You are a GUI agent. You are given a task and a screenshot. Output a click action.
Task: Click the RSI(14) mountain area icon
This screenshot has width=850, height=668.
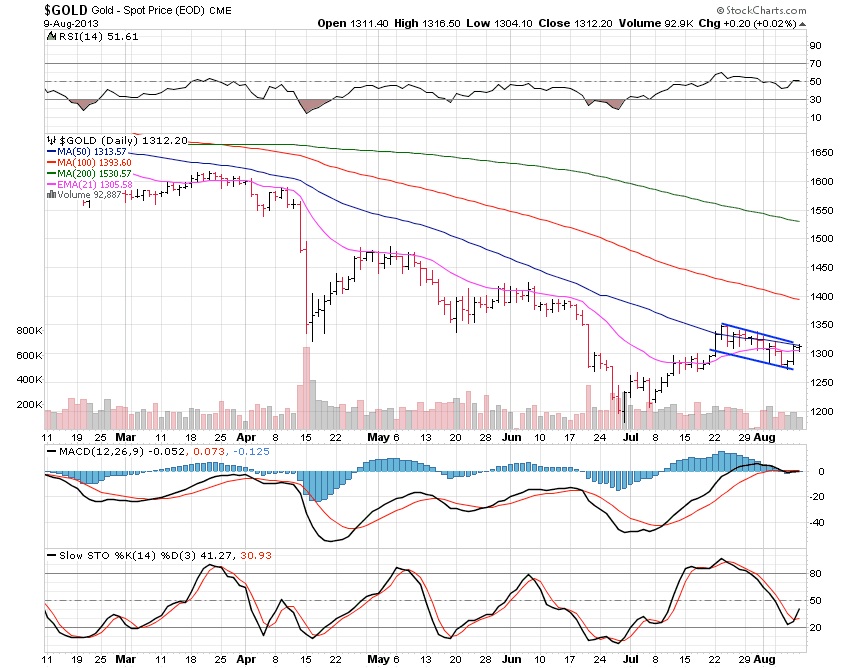51,36
